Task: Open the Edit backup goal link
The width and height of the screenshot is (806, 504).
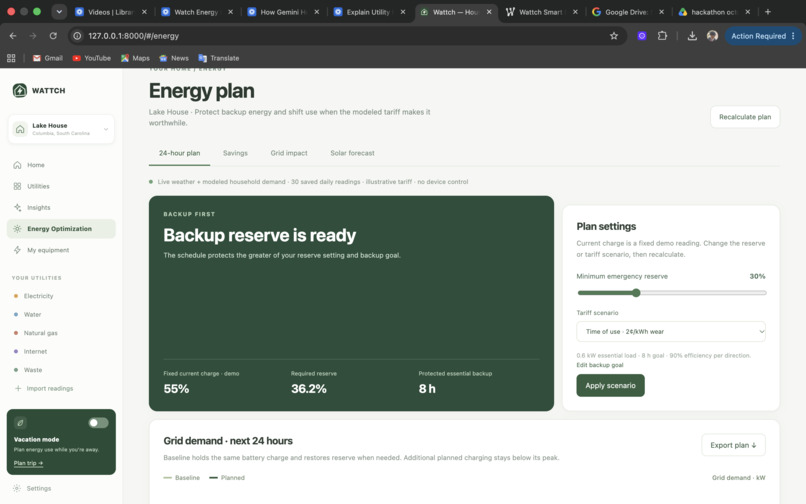Action: [x=600, y=365]
